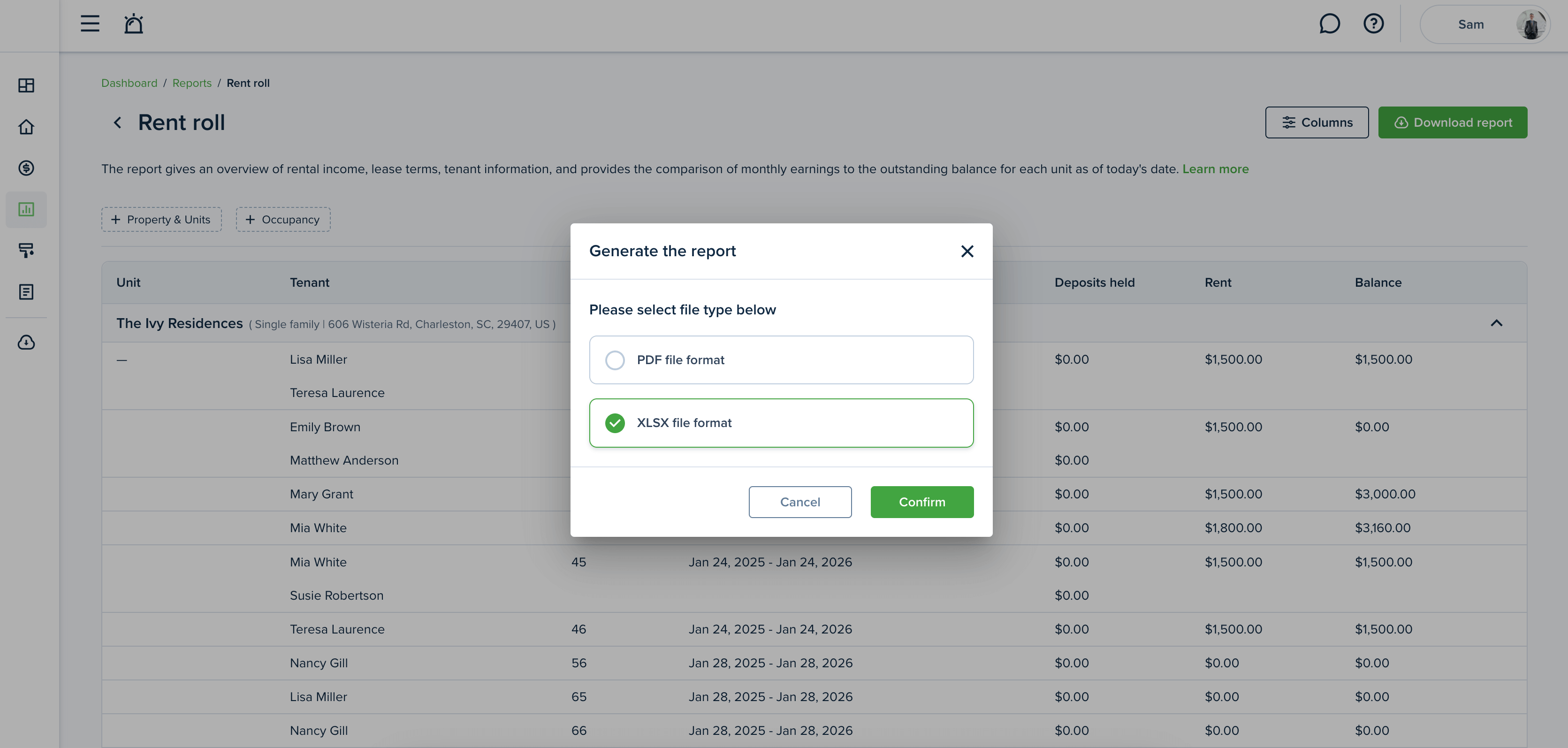The width and height of the screenshot is (1568, 748).
Task: Click tenant Mary Grant
Action: pyautogui.click(x=321, y=494)
